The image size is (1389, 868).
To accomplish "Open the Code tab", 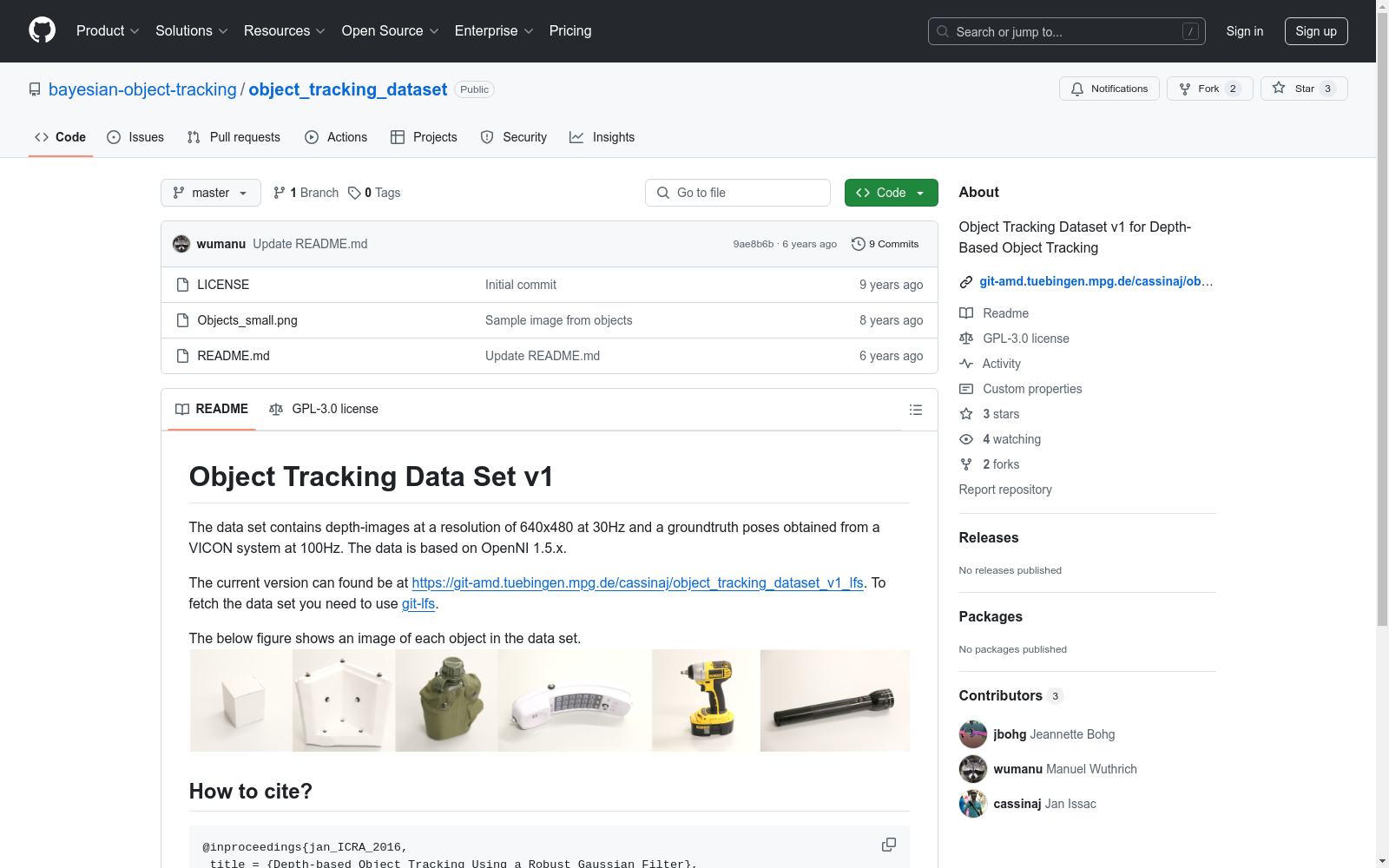I will coord(61,137).
